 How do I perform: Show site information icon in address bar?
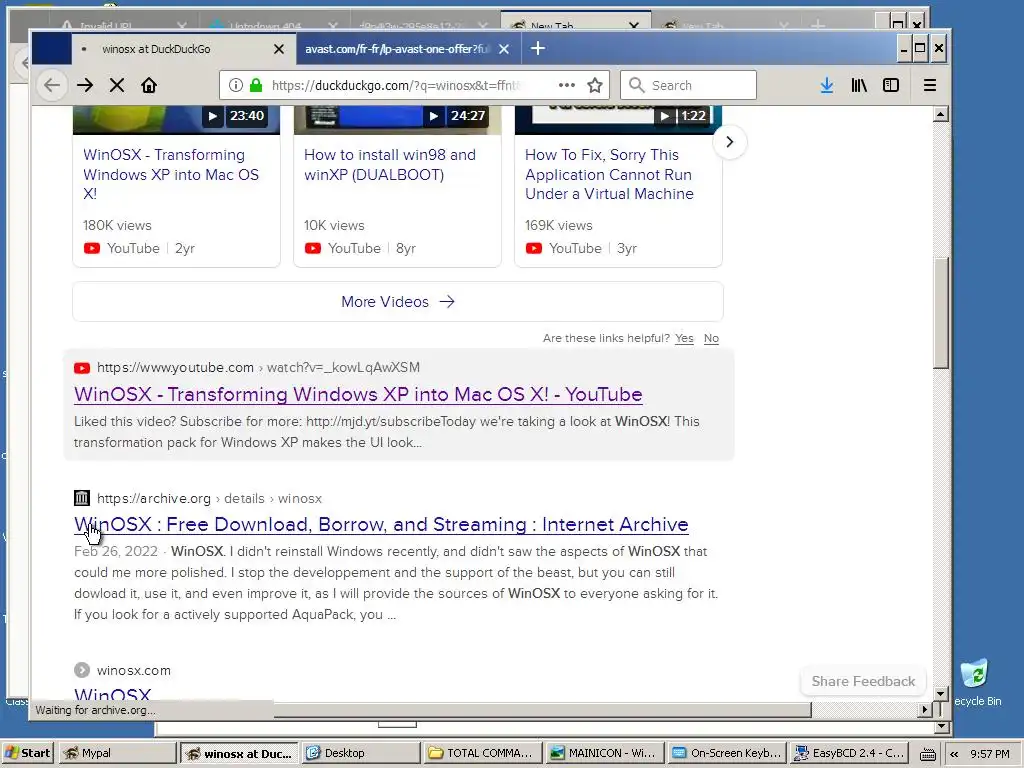click(236, 85)
